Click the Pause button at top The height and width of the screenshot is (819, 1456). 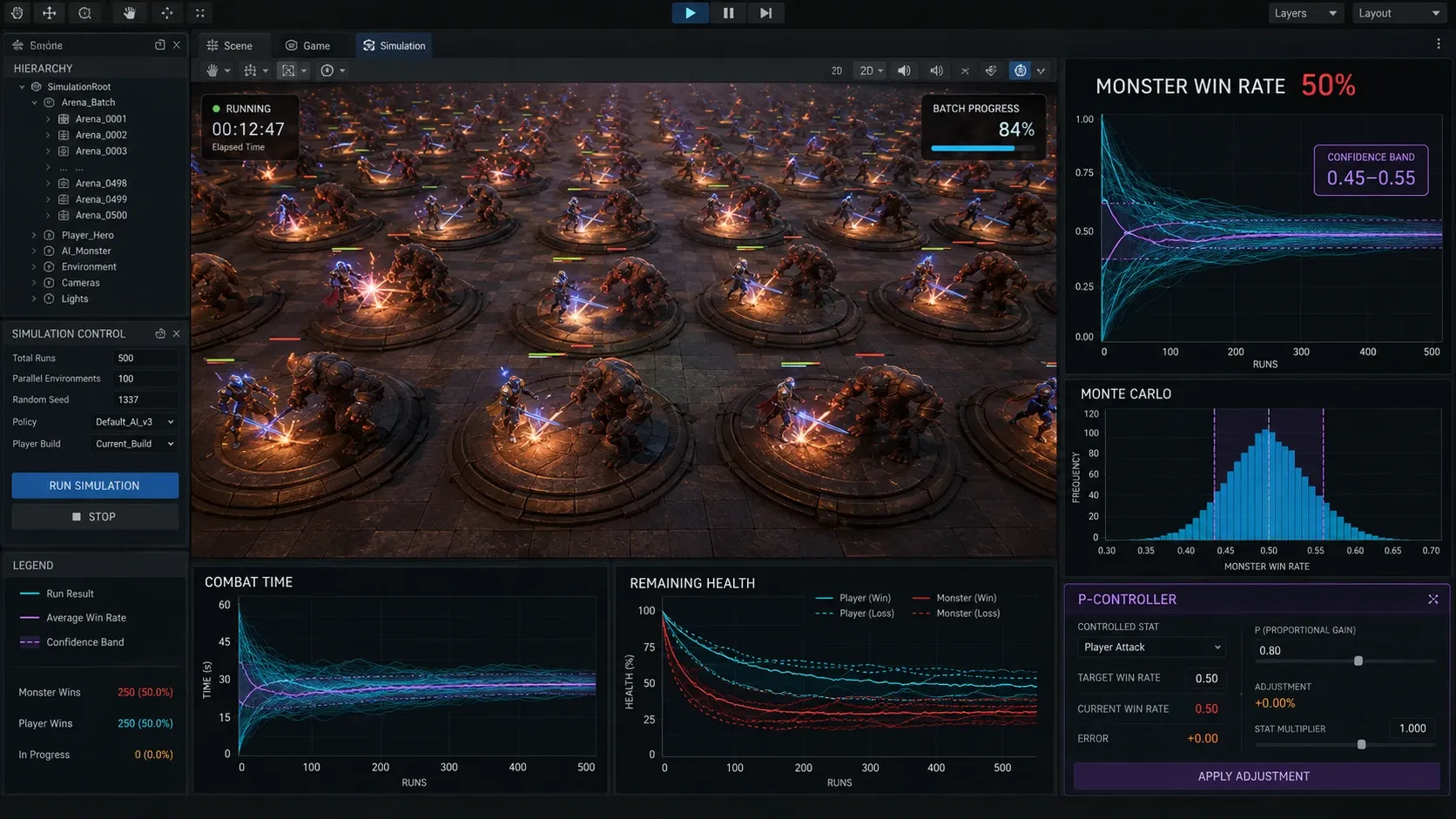pos(728,13)
